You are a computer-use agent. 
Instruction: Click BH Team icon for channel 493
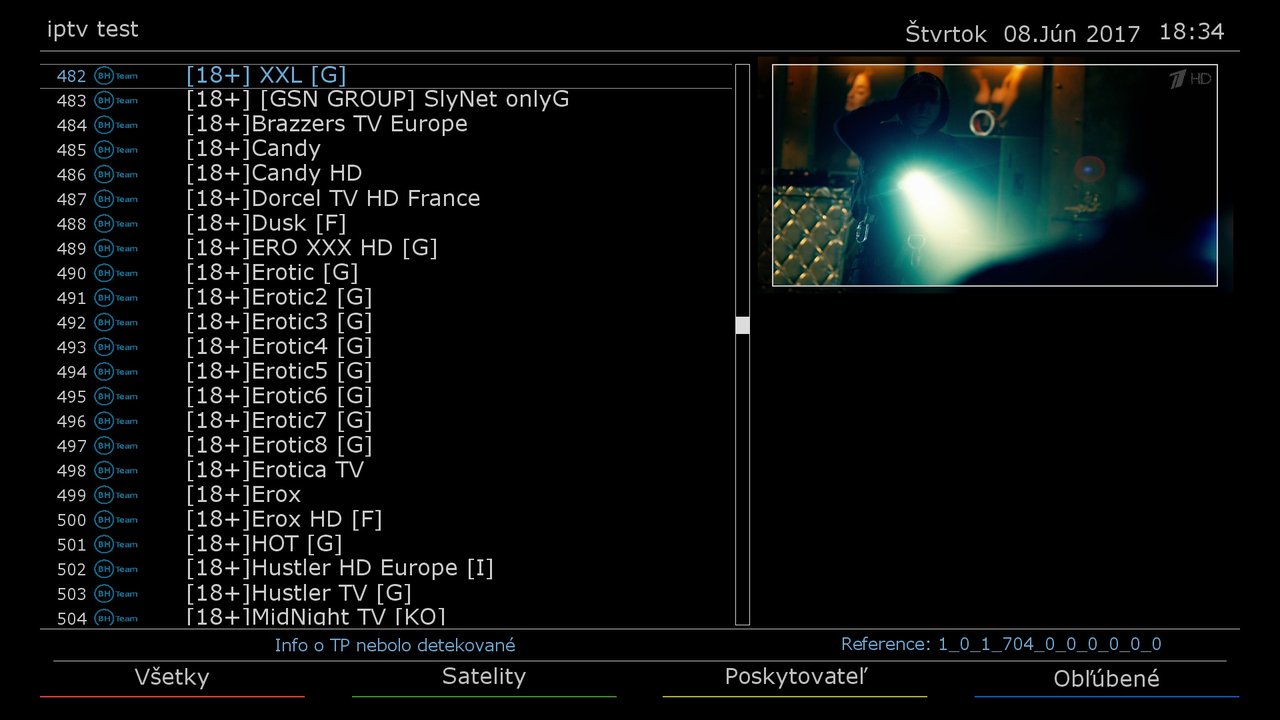point(116,347)
